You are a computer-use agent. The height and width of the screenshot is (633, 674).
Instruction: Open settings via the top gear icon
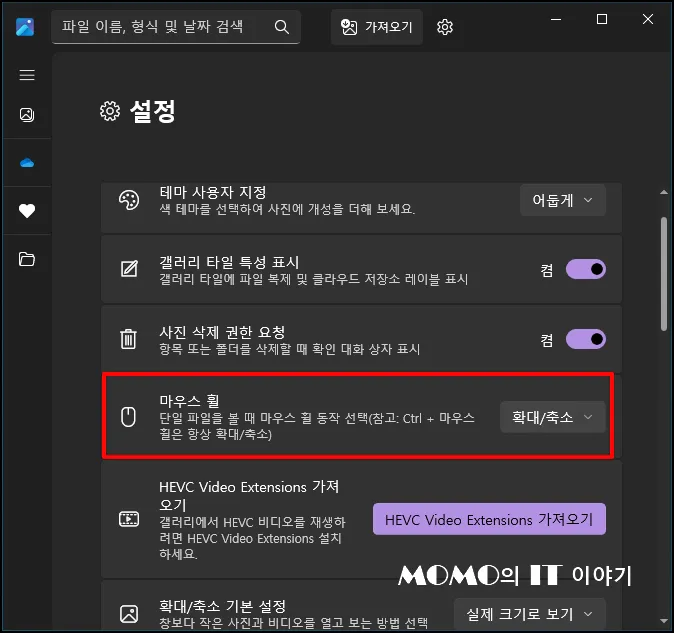click(x=445, y=27)
